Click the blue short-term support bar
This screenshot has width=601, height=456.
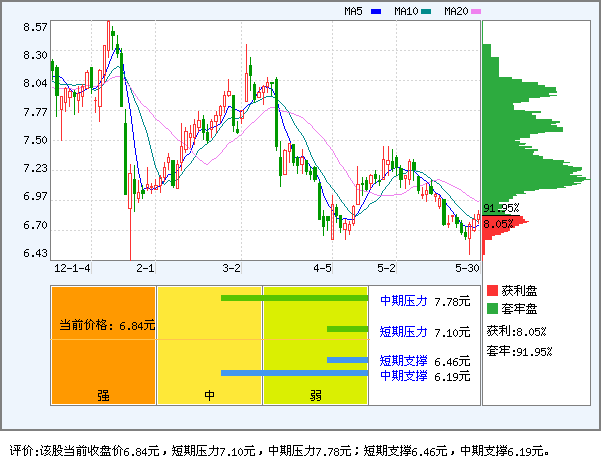pos(348,360)
